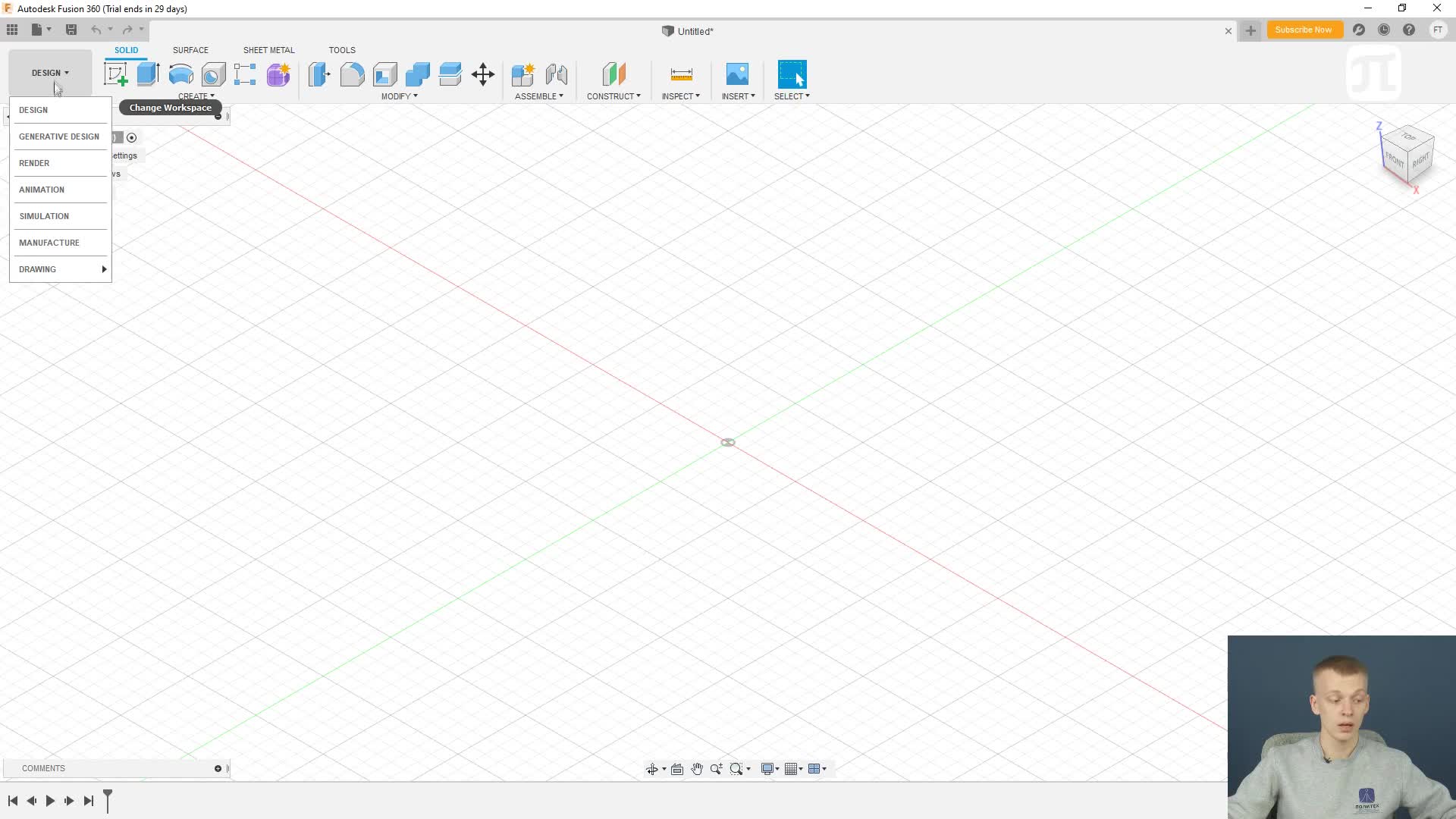Select the Create Form tool icon

tap(278, 74)
